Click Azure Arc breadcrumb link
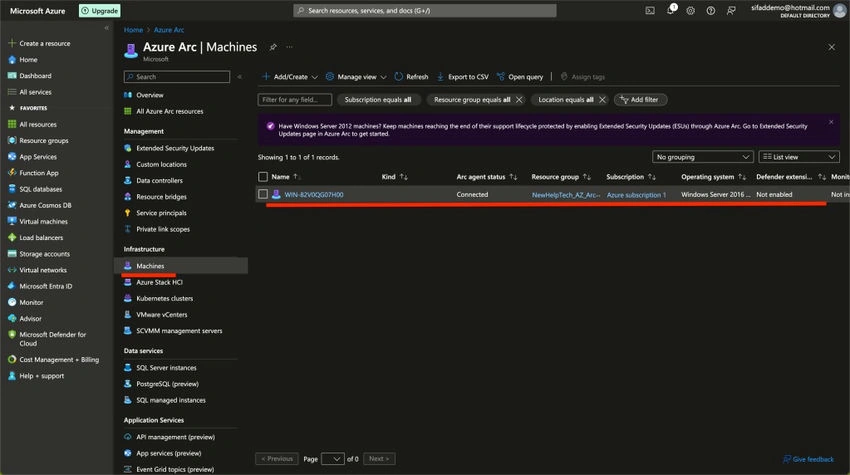 point(169,30)
